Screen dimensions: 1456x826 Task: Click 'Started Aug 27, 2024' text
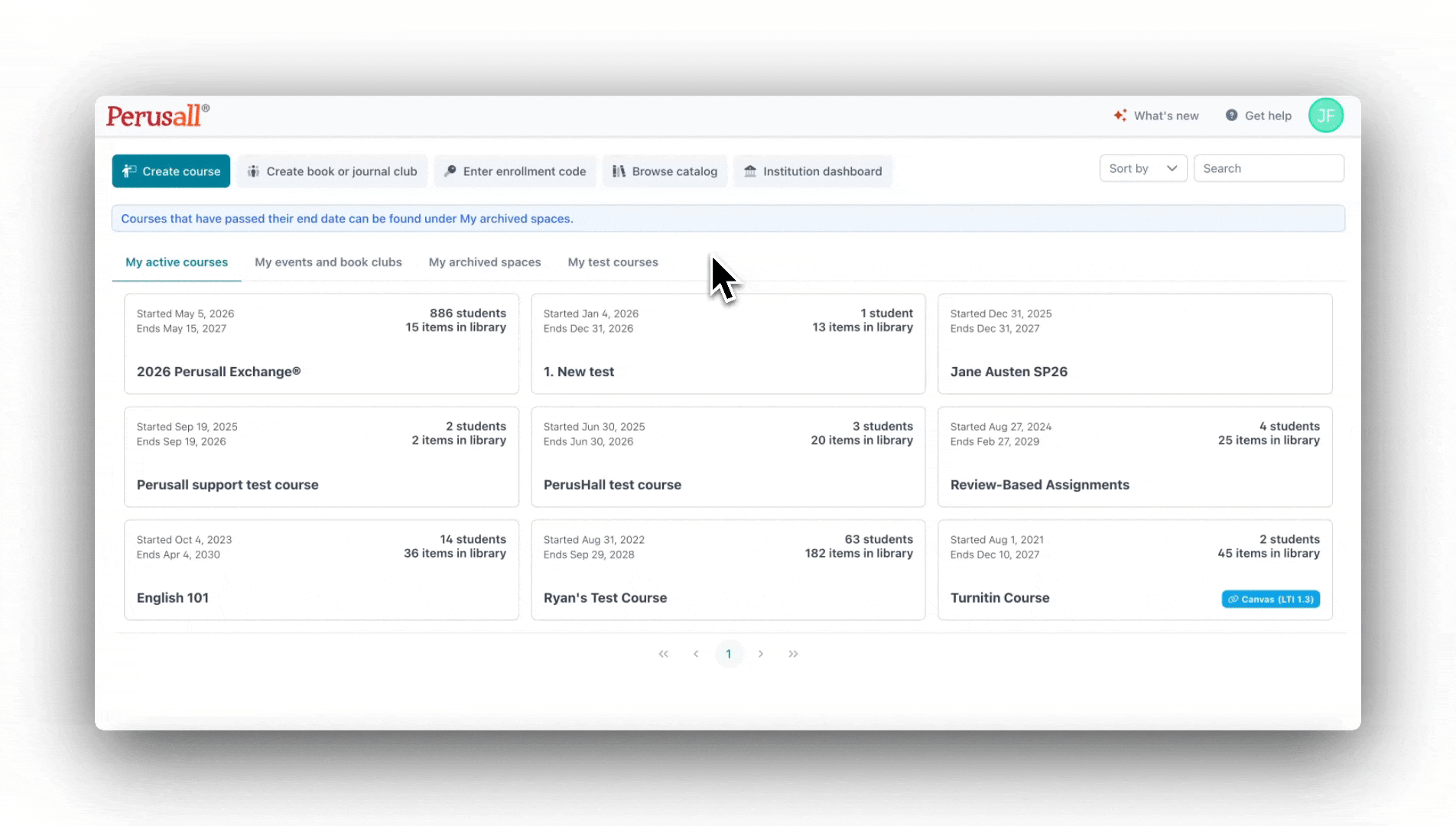(x=1001, y=427)
